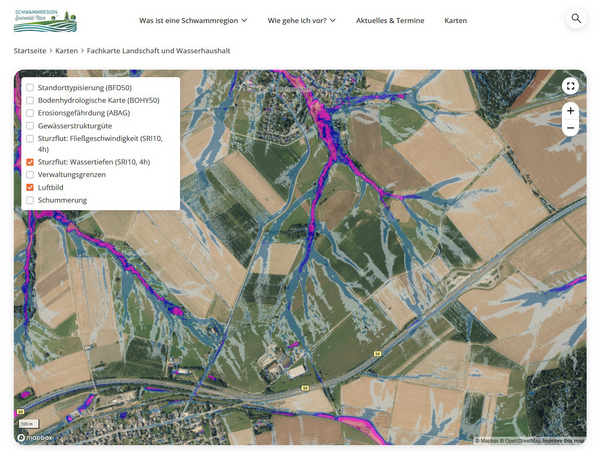
Task: Enable Standorttypisierung (BFD50) checkbox
Action: pos(30,88)
